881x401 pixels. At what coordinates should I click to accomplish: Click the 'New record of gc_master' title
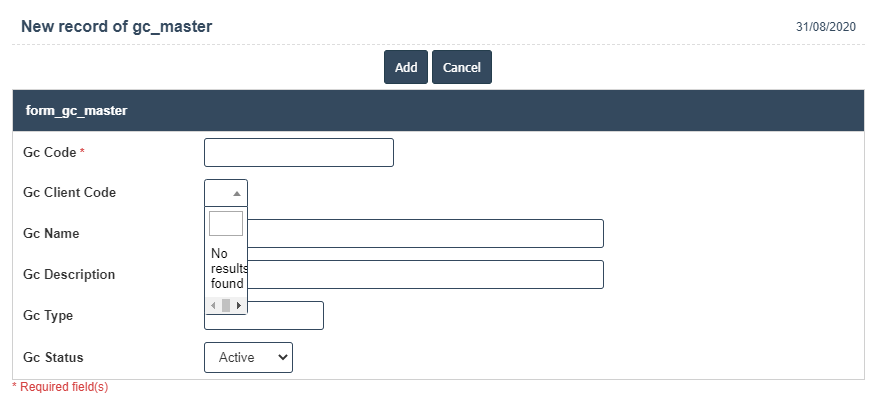point(116,26)
